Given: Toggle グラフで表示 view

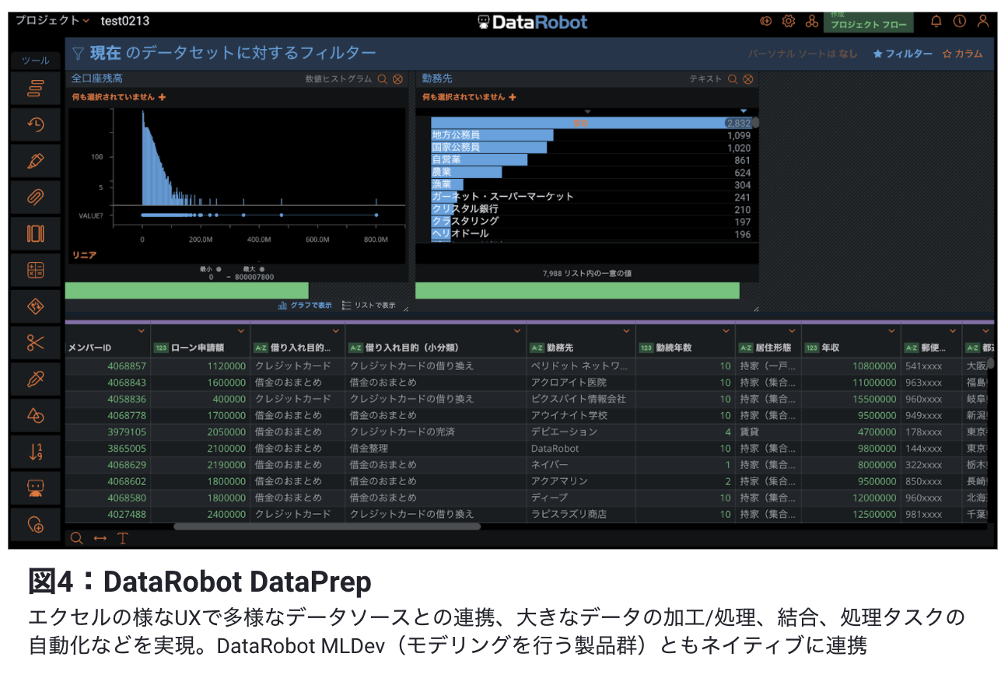Looking at the screenshot, I should click(x=305, y=305).
